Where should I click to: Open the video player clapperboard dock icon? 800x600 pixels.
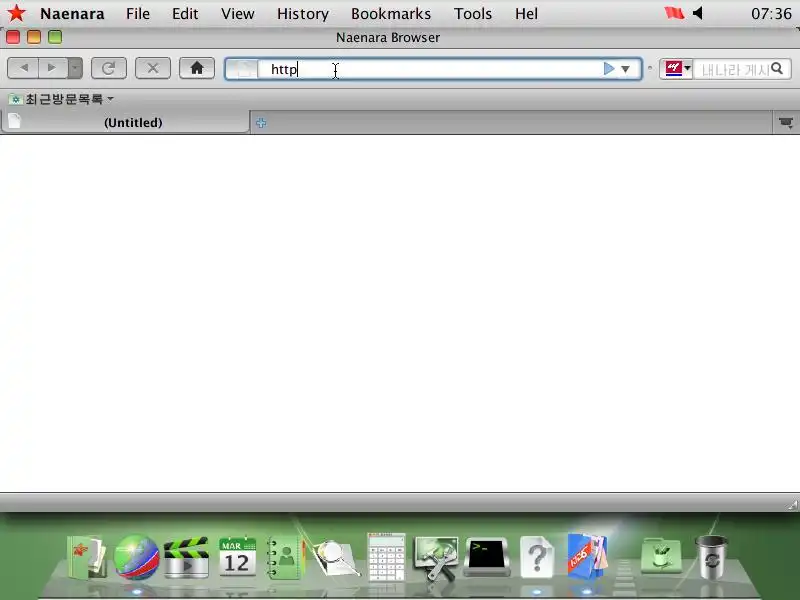point(186,557)
